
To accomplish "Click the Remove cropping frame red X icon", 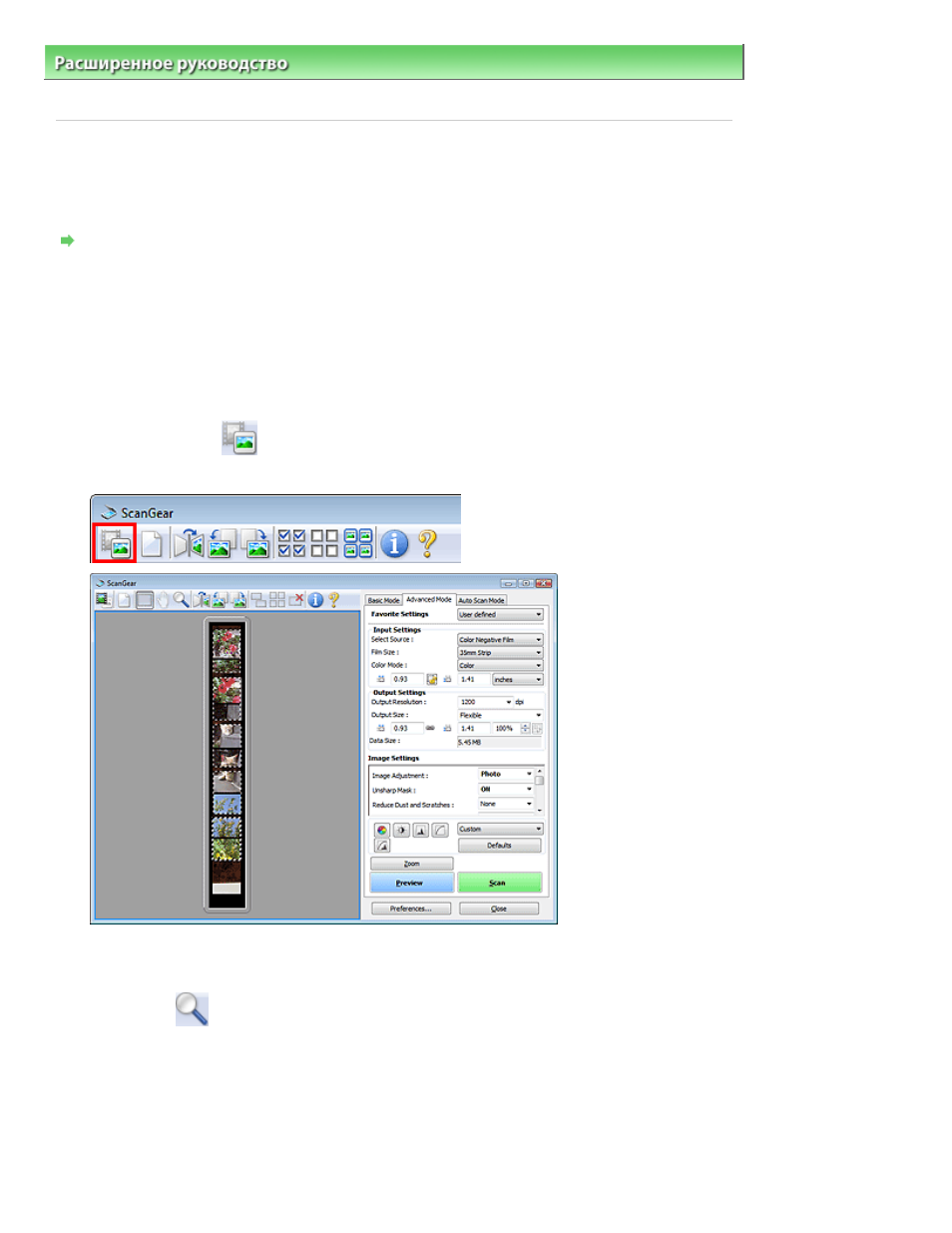I will [296, 599].
